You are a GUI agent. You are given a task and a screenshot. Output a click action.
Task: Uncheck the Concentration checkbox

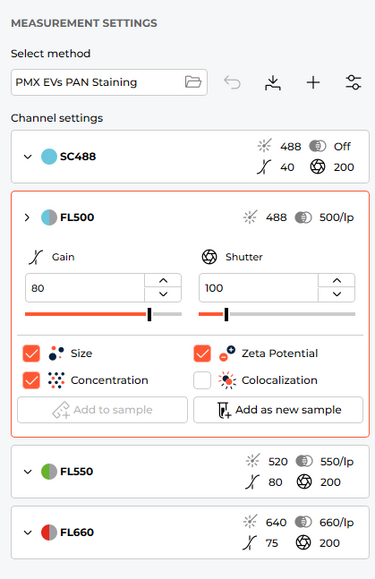click(x=31, y=380)
